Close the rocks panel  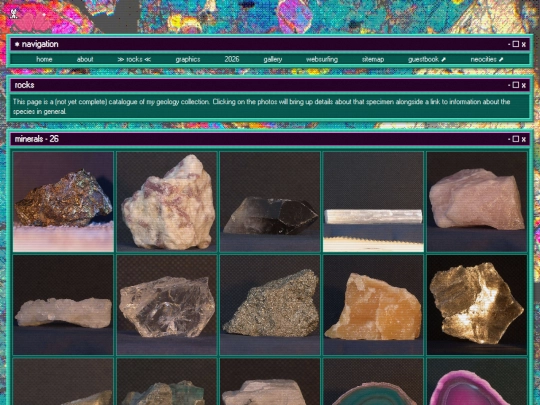coord(523,85)
